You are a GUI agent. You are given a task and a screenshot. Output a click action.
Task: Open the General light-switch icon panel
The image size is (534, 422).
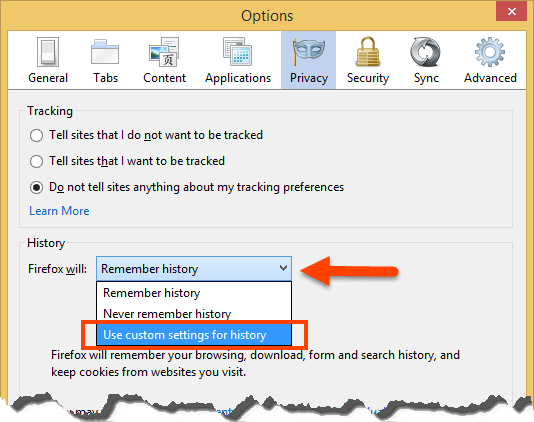48,60
